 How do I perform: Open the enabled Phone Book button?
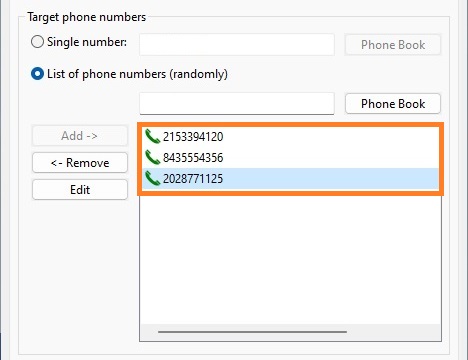click(x=393, y=104)
